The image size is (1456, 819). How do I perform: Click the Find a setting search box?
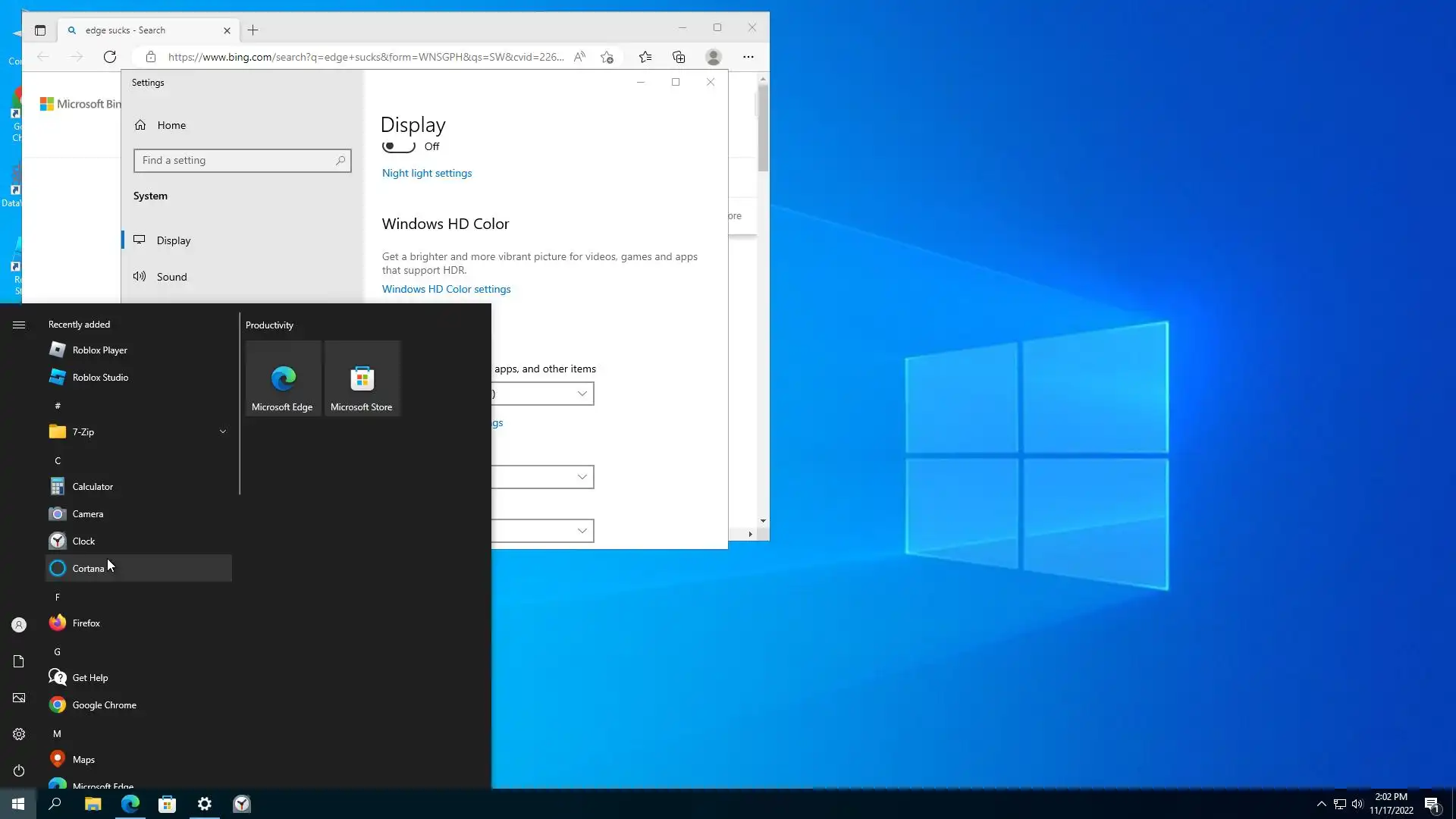tap(237, 160)
